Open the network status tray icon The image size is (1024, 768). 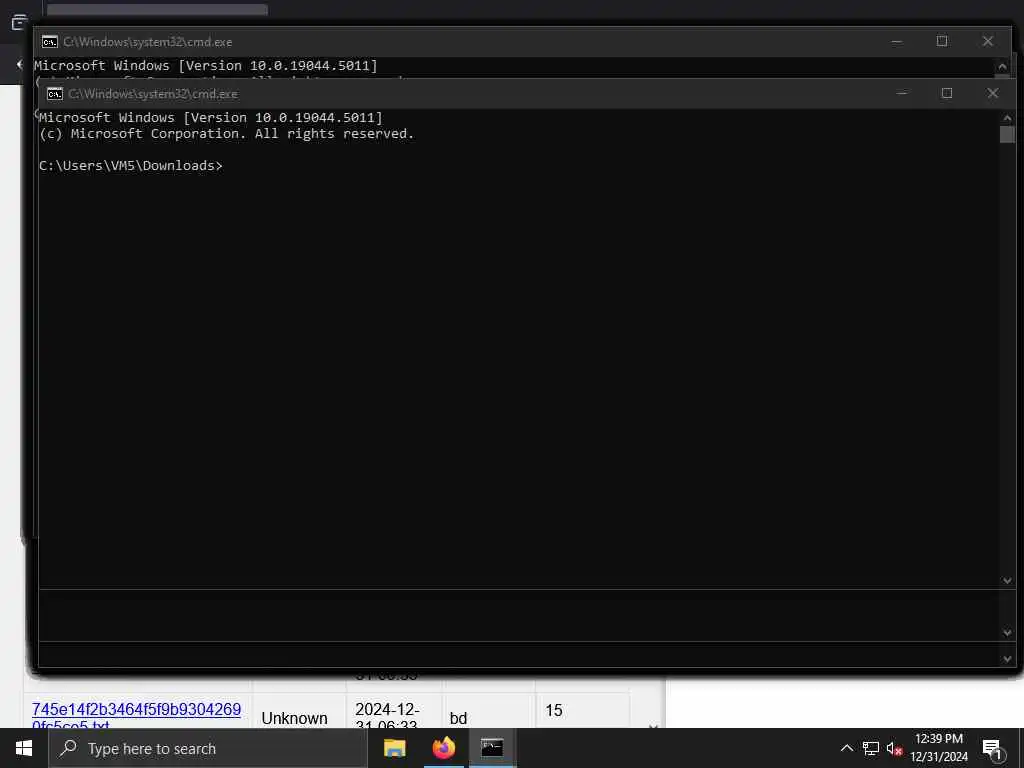pyautogui.click(x=871, y=748)
